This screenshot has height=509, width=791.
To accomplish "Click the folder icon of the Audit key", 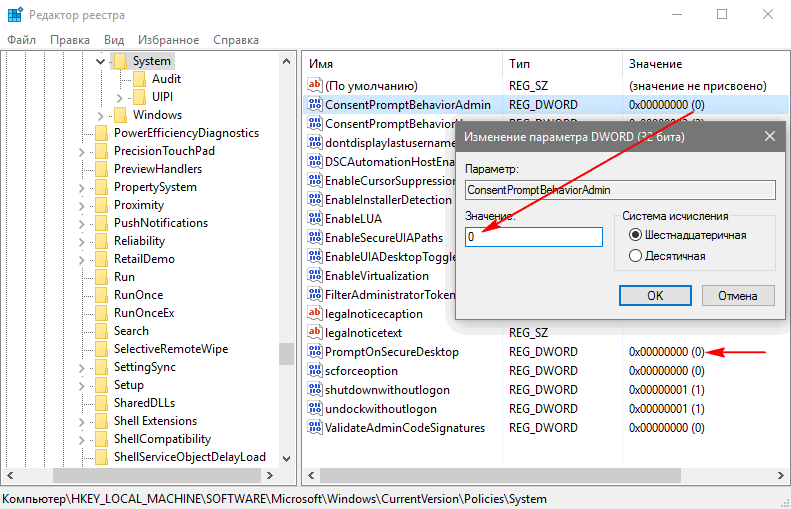I will [139, 79].
